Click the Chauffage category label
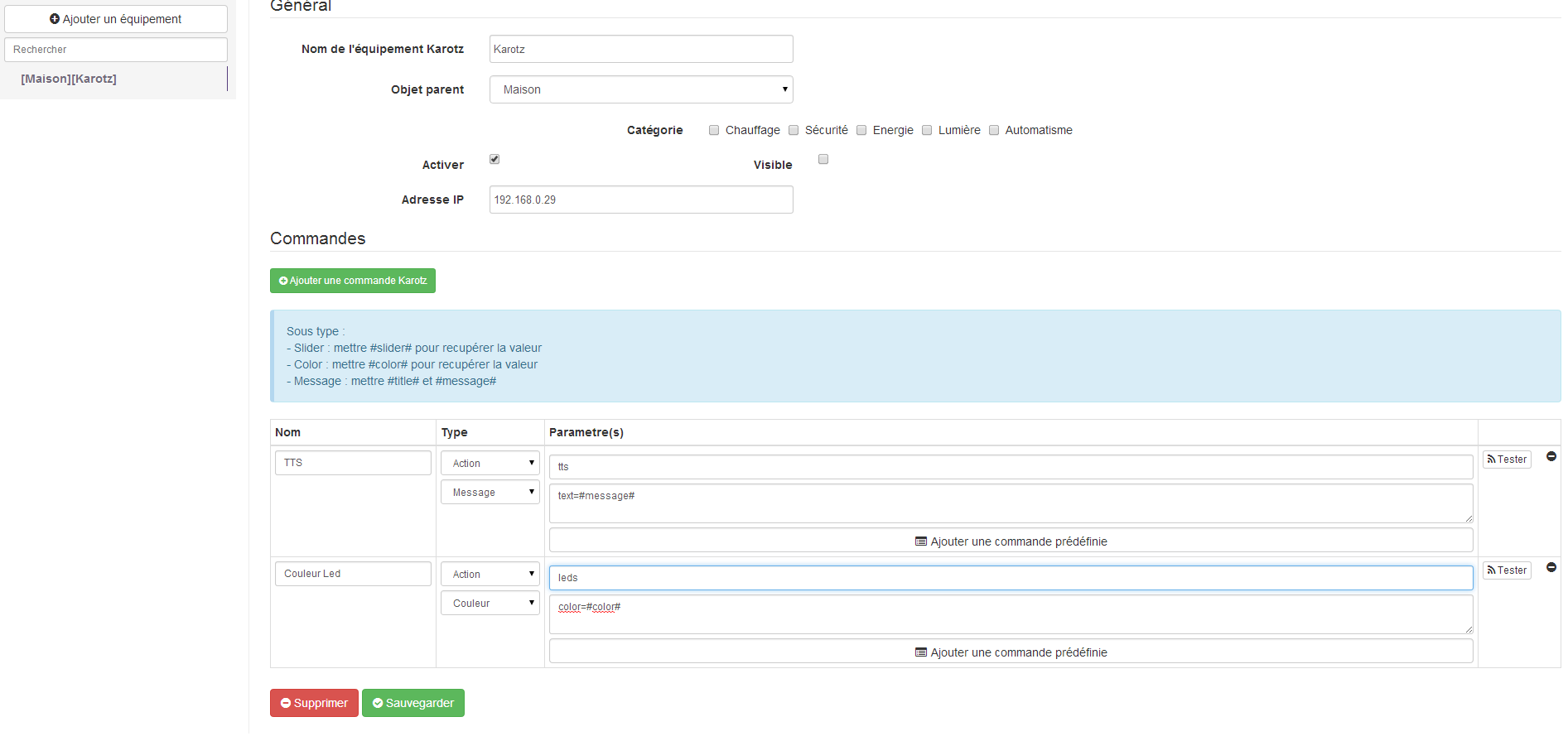 click(x=753, y=130)
